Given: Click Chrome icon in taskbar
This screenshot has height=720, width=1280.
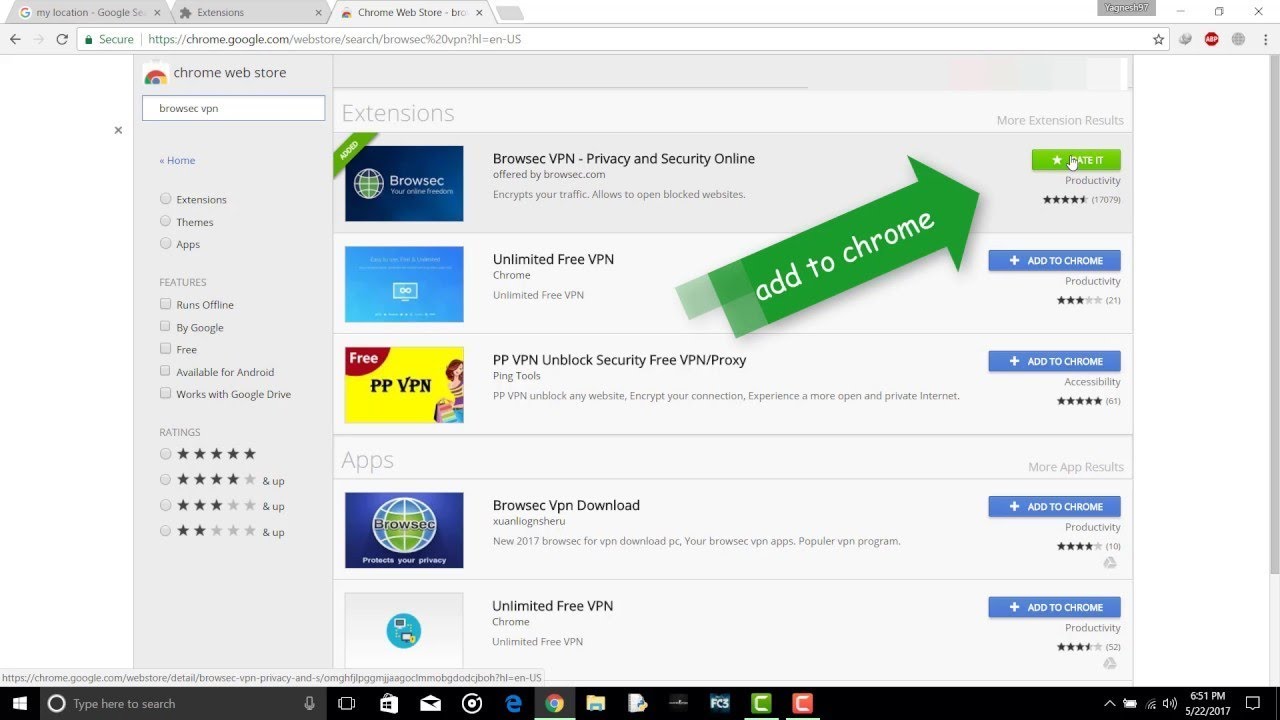Looking at the screenshot, I should 554,703.
